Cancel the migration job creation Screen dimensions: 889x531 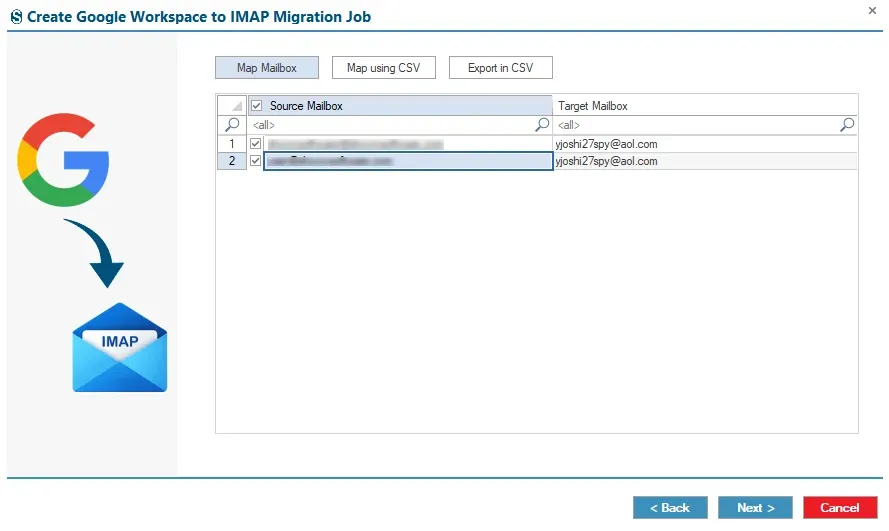coord(840,507)
